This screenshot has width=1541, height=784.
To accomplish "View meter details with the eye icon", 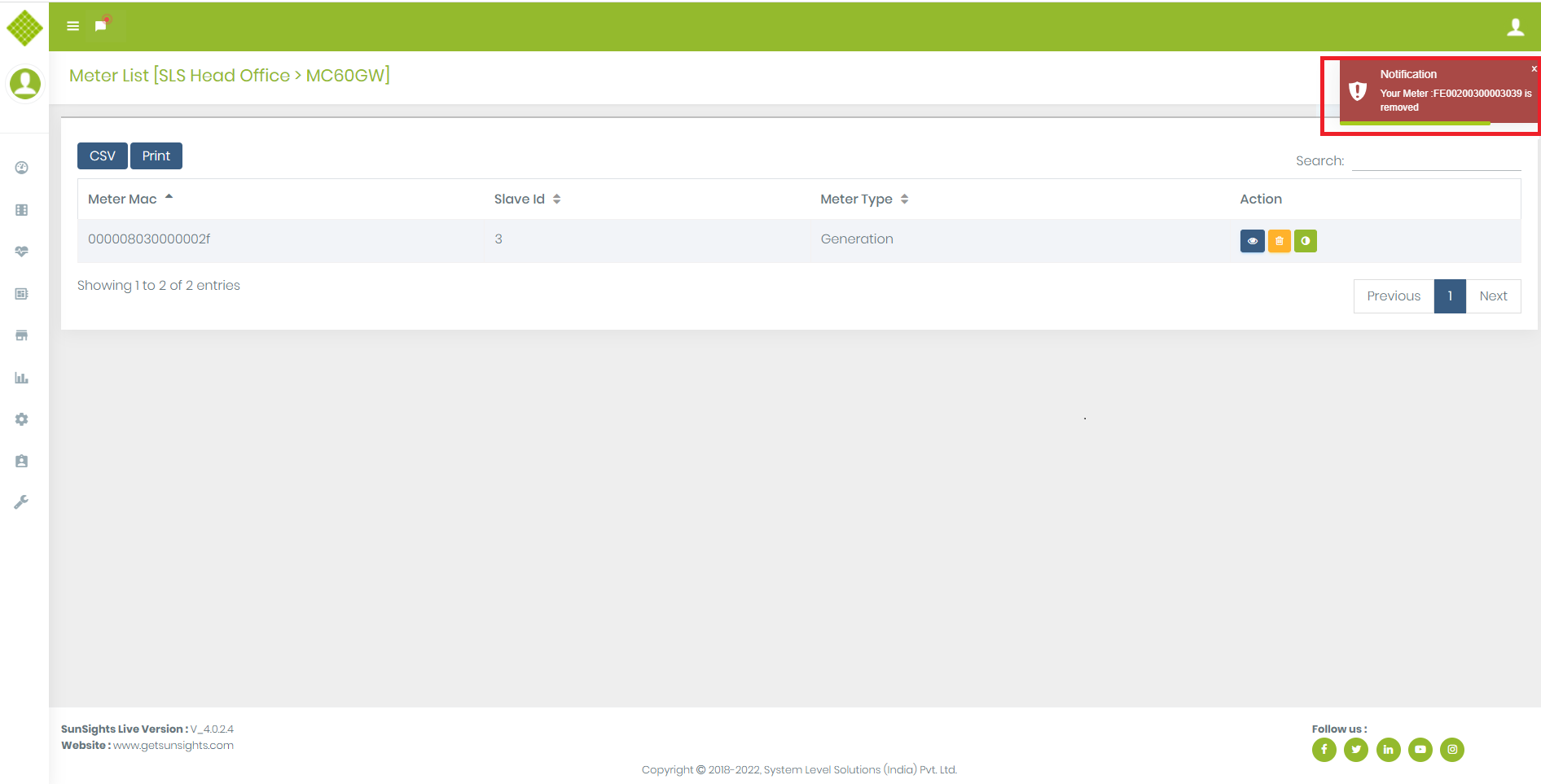I will click(1252, 241).
